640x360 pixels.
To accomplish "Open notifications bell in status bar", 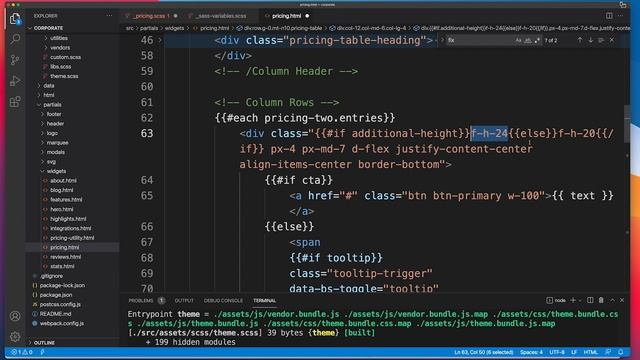I will pyautogui.click(x=620, y=352).
